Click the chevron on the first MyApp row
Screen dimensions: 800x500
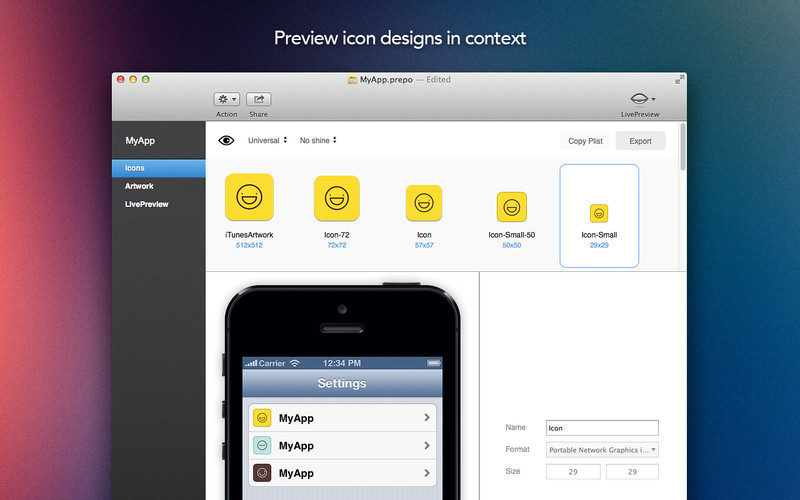point(427,417)
